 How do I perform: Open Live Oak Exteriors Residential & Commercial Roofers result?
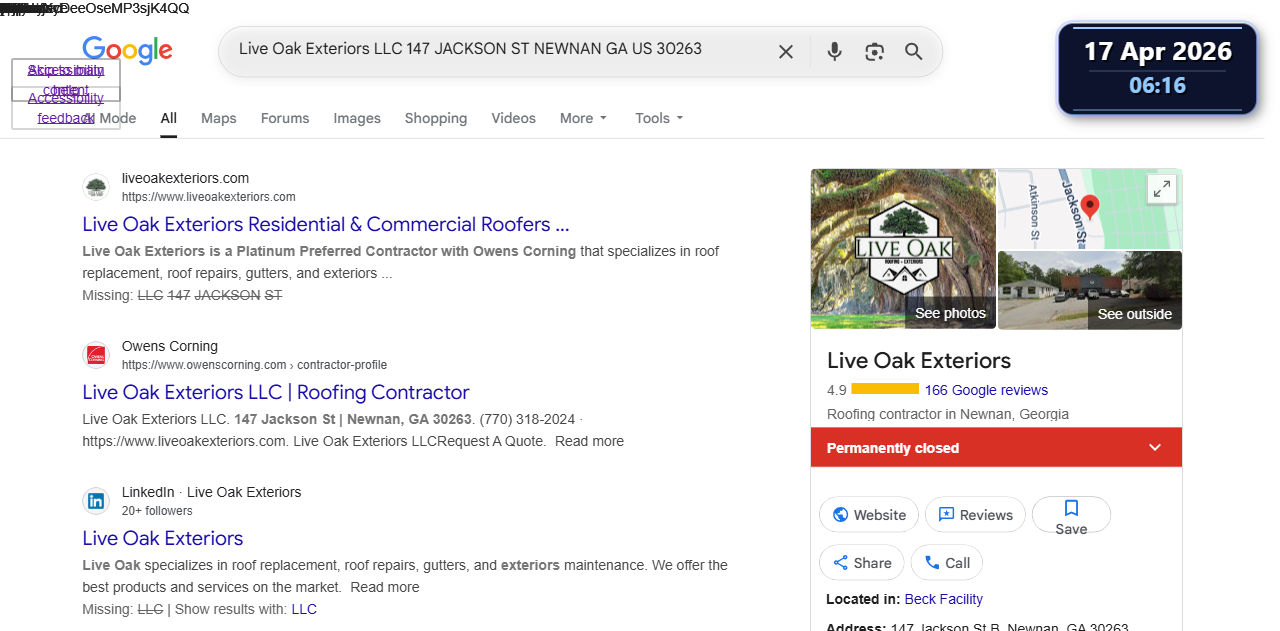326,224
